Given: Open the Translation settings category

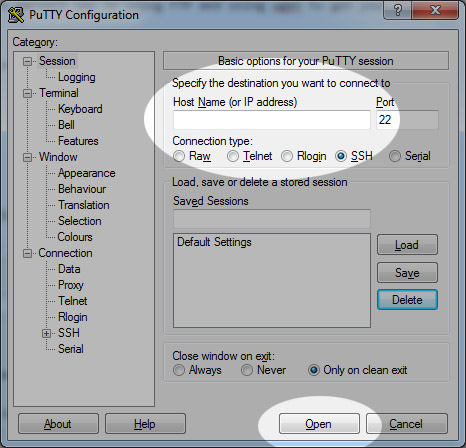Looking at the screenshot, I should coord(84,205).
